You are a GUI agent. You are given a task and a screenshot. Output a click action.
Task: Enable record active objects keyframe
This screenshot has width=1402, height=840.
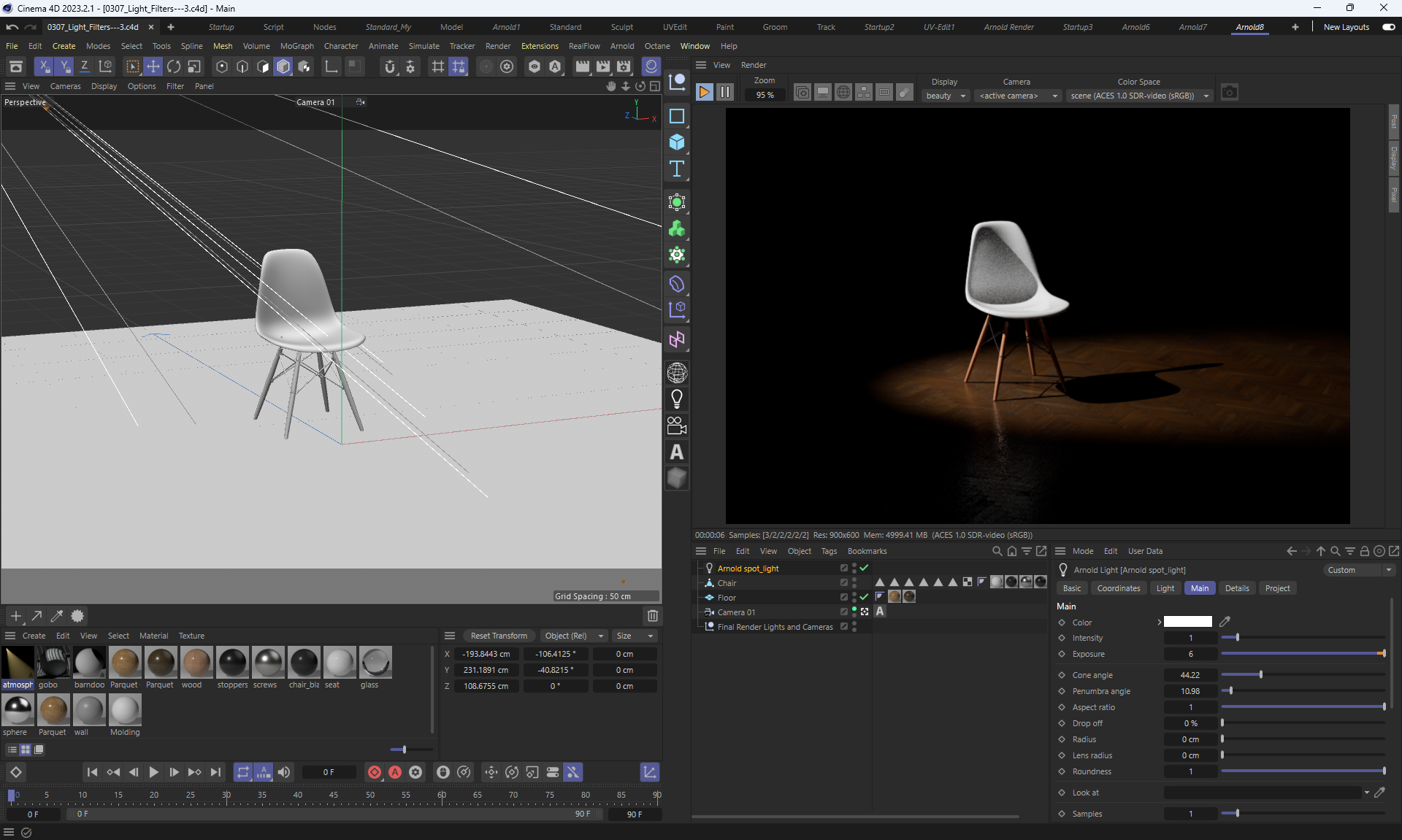[x=375, y=772]
